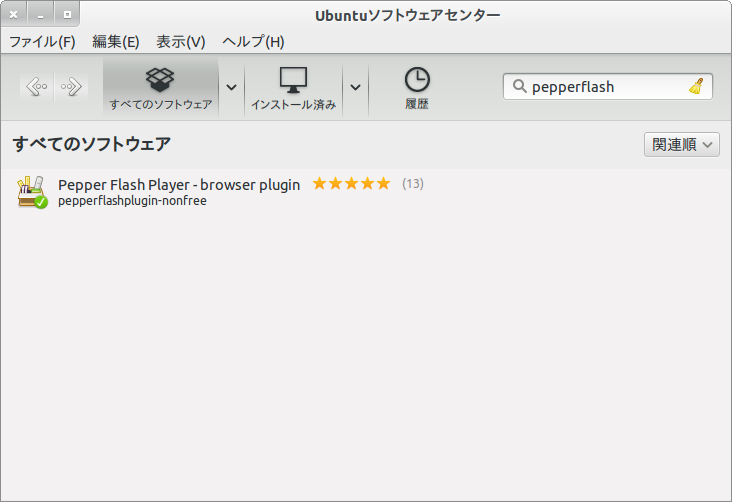Maximize the Ubuntu Software Center window
The width and height of the screenshot is (732, 502).
[x=67, y=14]
